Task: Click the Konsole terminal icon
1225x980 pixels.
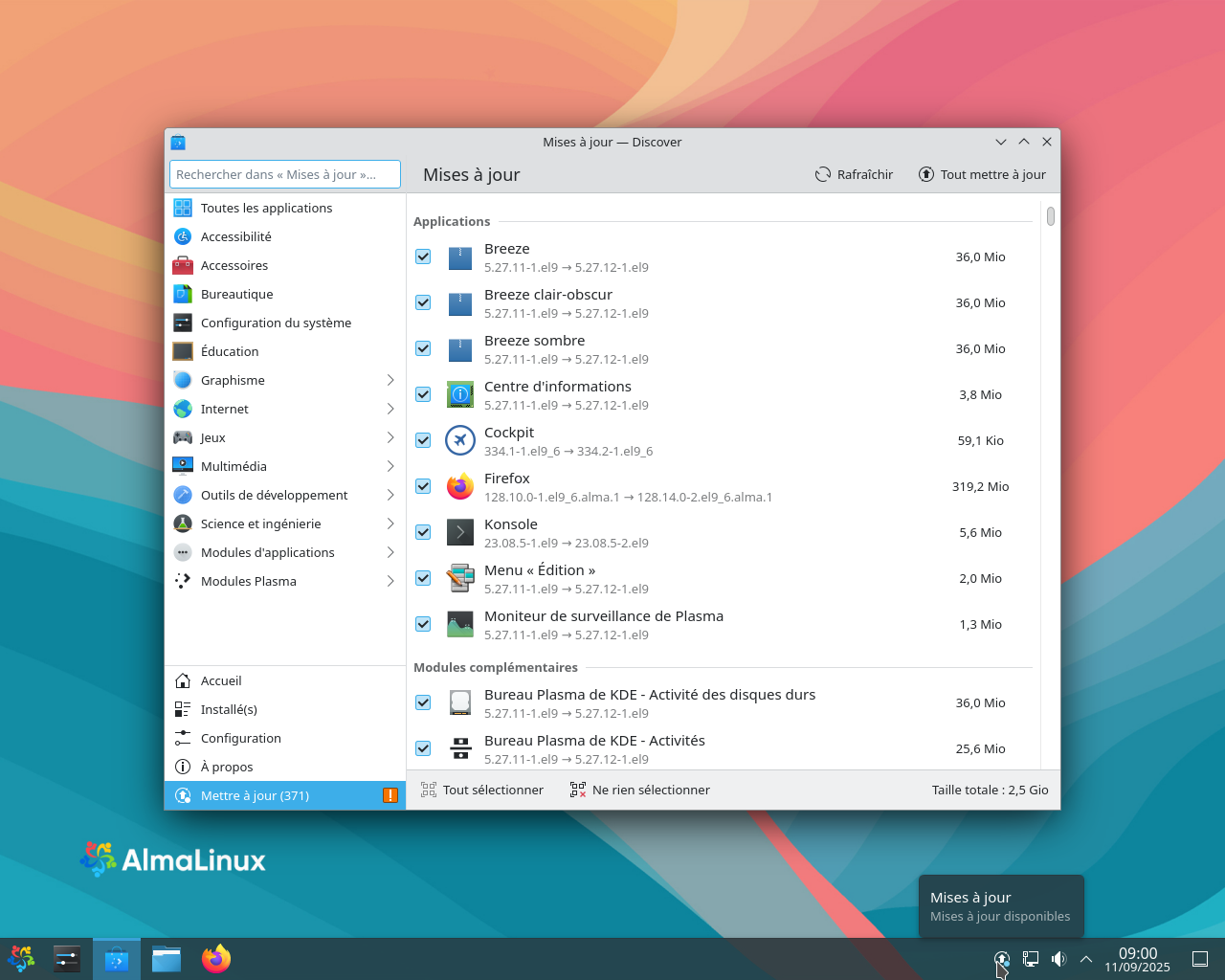Action: pos(460,533)
